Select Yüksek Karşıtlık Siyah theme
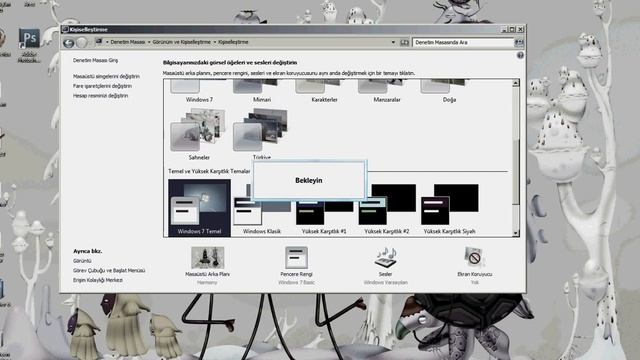Screen dimensions: 640x360 click(x=449, y=209)
